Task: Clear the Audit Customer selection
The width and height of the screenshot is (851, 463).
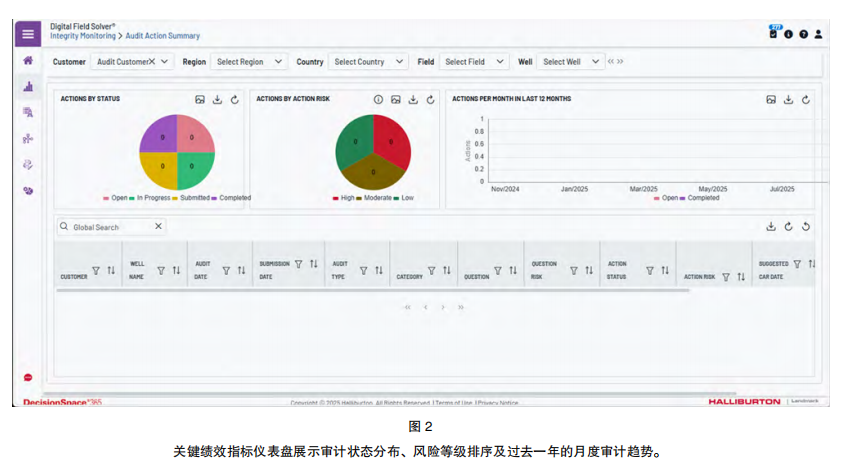Action: (x=152, y=62)
